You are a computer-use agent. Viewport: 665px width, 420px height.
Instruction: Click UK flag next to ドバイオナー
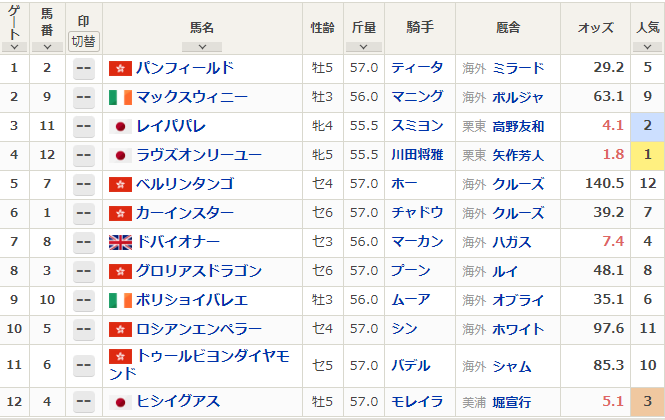(x=120, y=242)
